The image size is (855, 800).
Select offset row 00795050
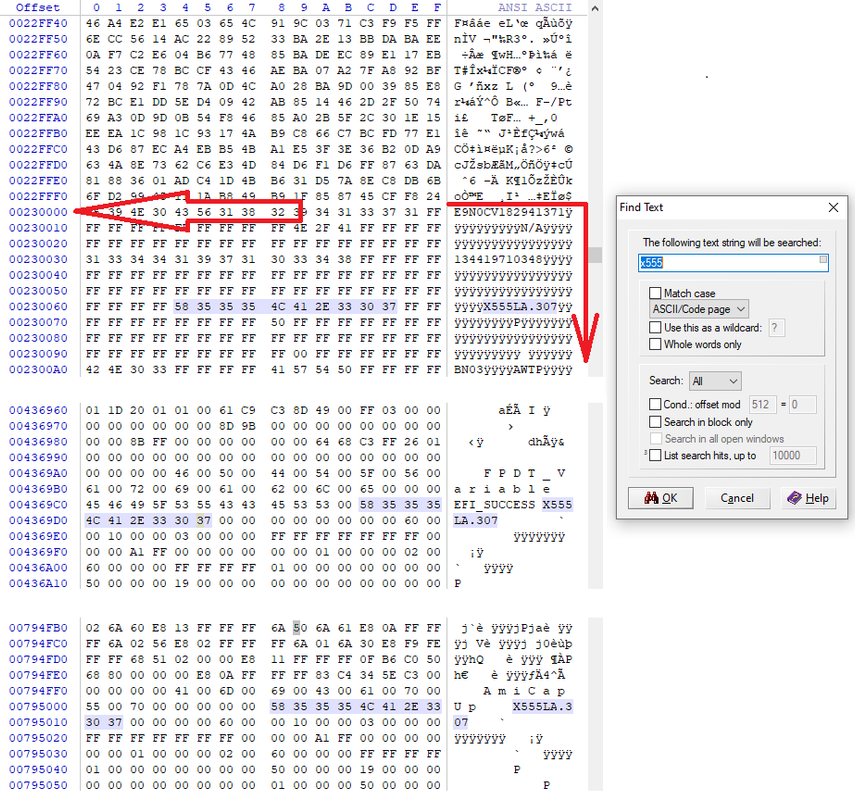[x=38, y=785]
